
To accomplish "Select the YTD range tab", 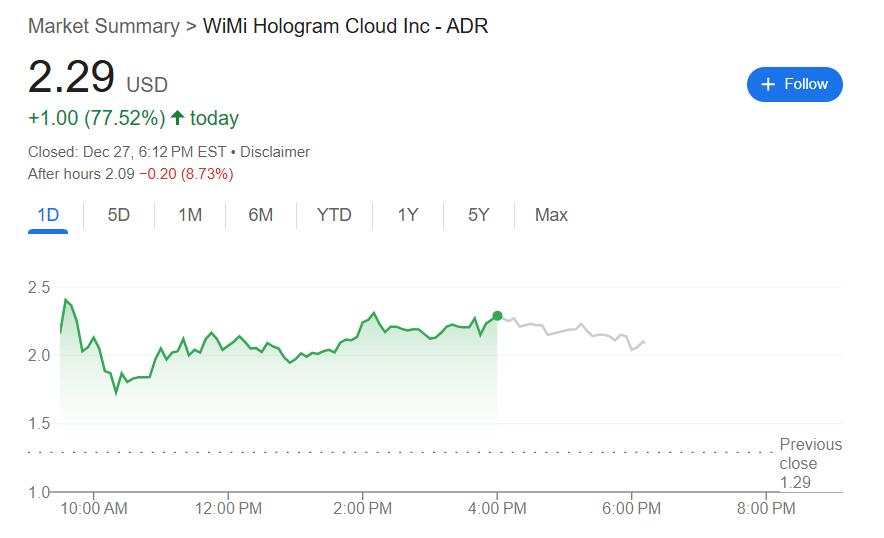I will [334, 215].
